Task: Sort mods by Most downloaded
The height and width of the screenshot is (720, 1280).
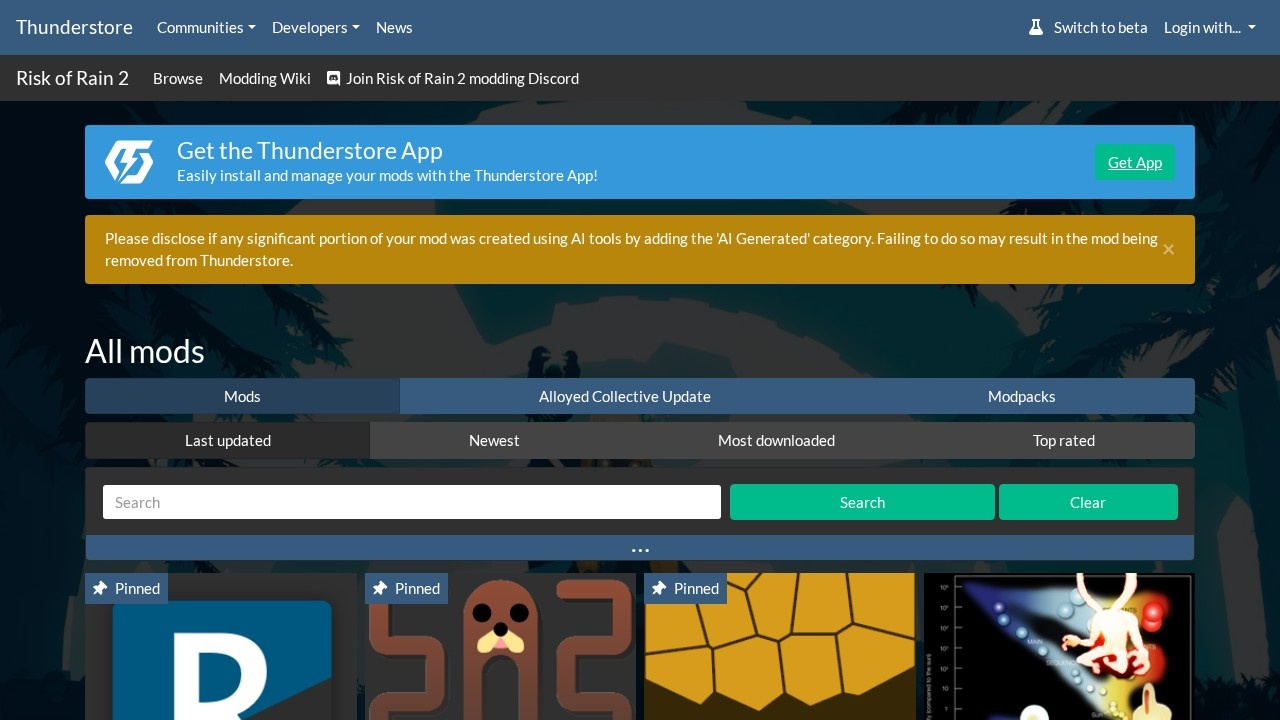Action: 776,440
